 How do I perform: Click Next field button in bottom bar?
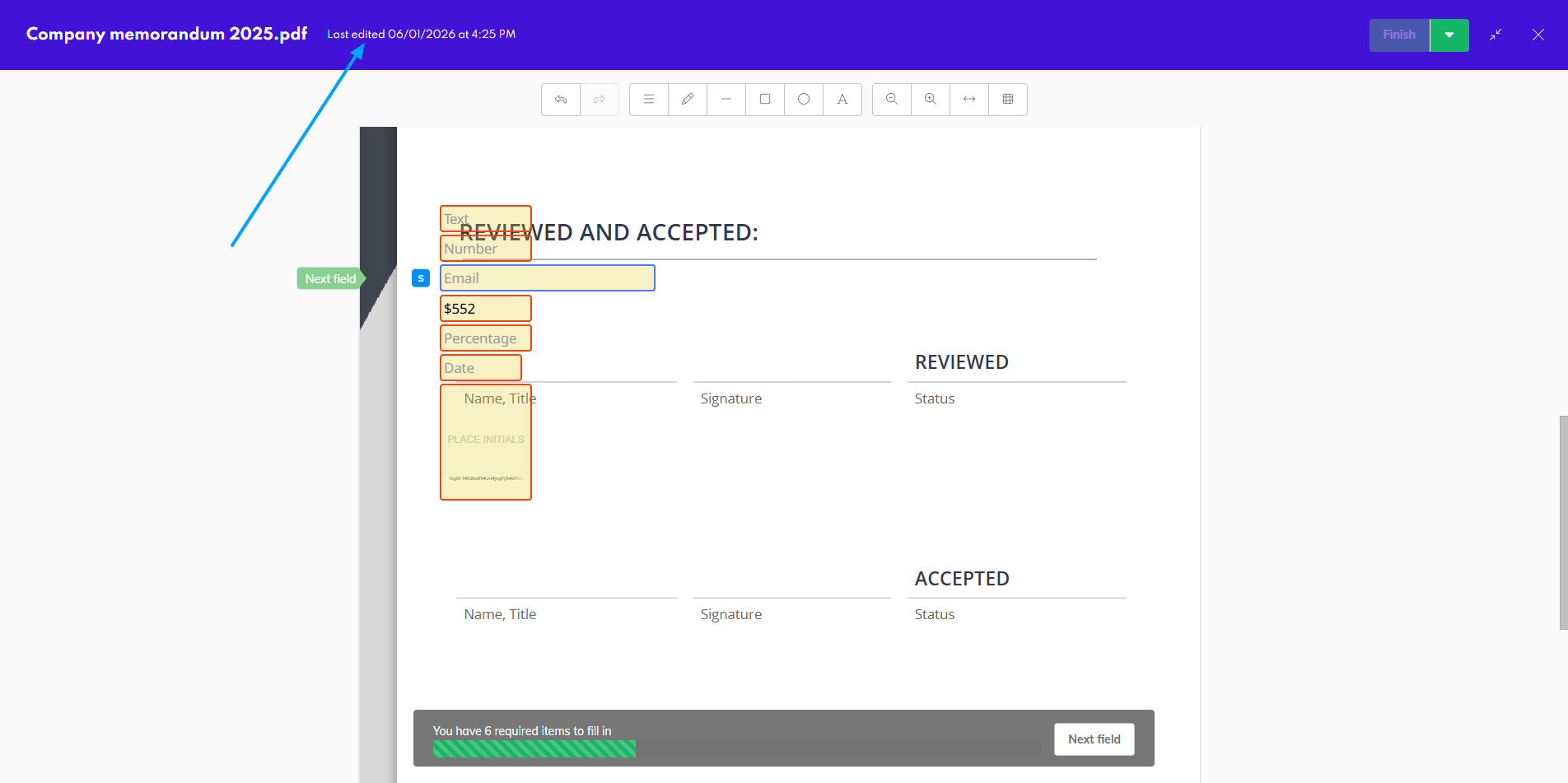click(x=1094, y=739)
